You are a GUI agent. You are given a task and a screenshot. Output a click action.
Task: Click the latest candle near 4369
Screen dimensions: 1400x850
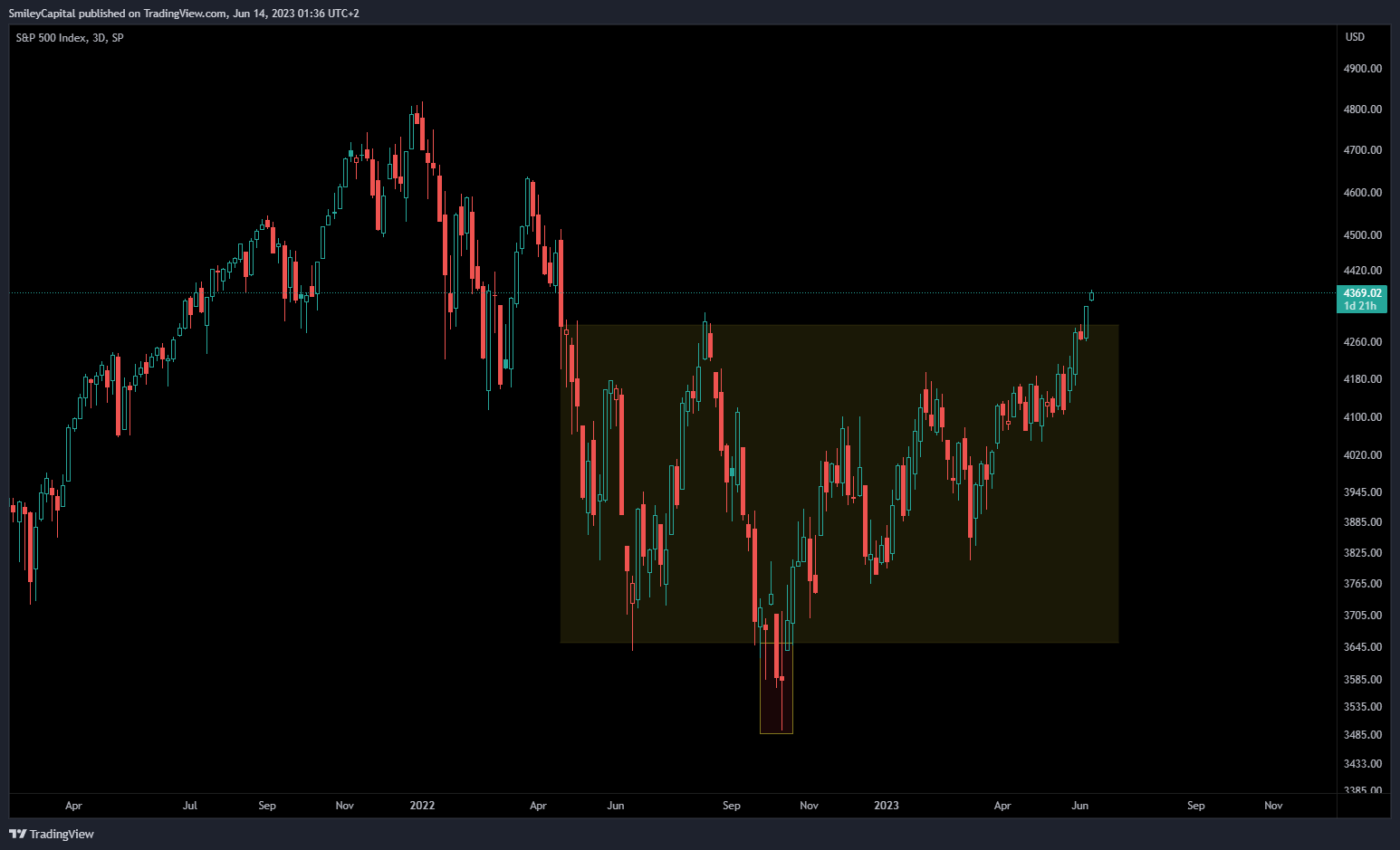coord(1092,295)
